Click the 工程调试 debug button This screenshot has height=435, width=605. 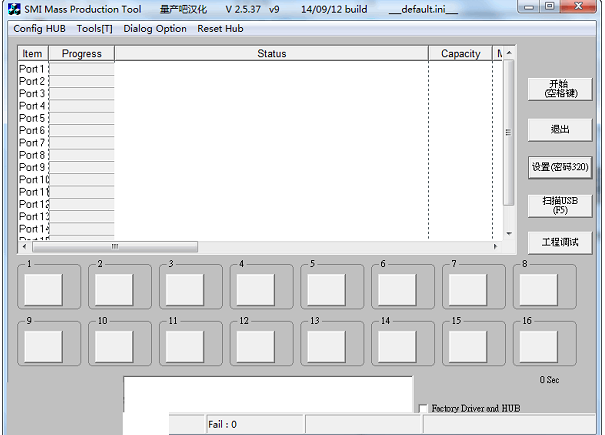(560, 242)
